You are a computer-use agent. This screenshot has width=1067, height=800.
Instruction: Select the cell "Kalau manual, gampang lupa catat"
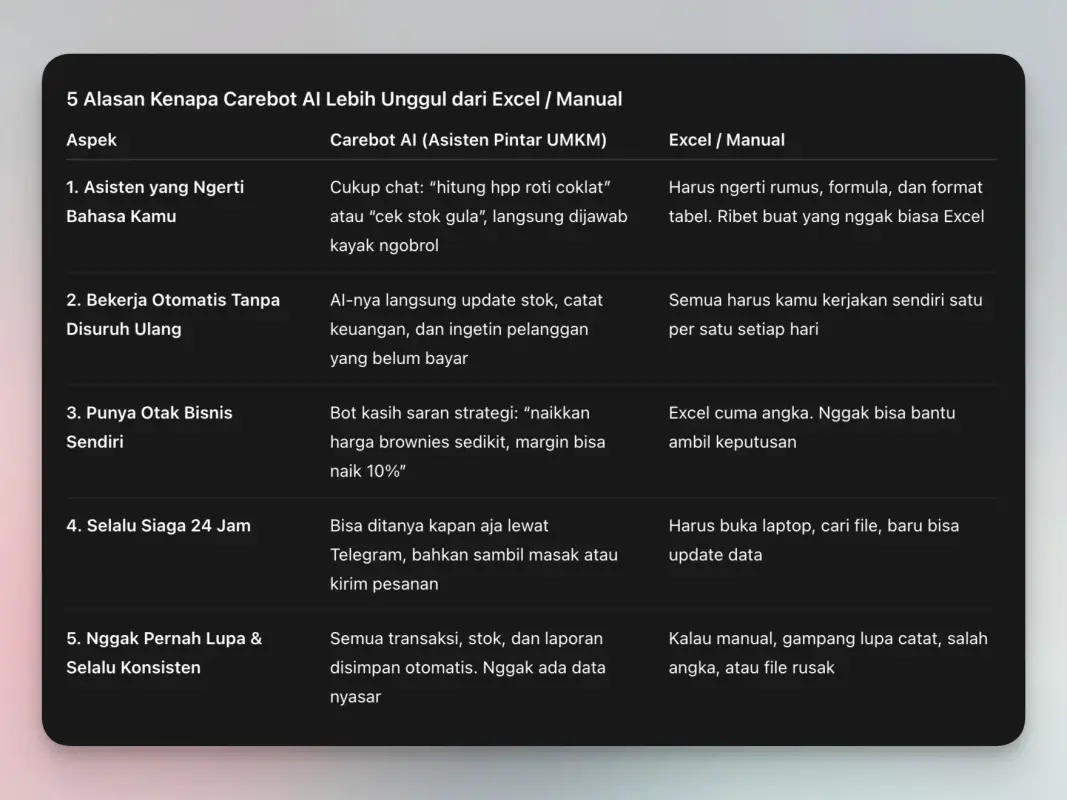point(827,653)
